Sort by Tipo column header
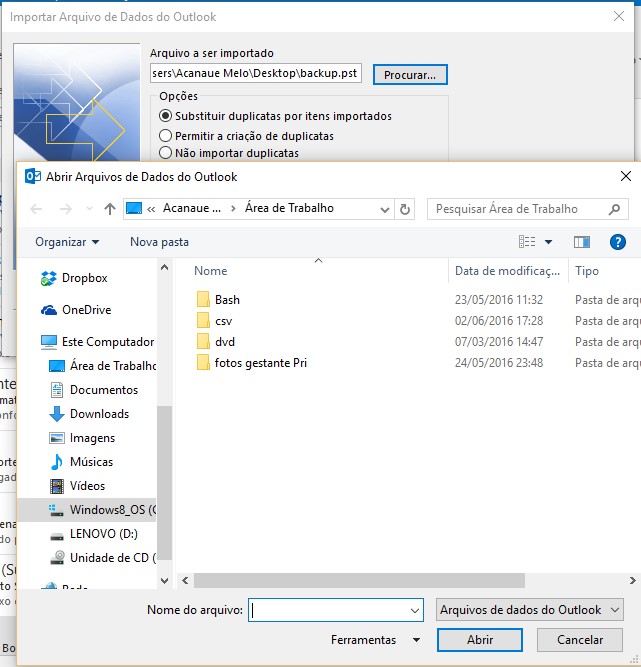 coord(587,271)
